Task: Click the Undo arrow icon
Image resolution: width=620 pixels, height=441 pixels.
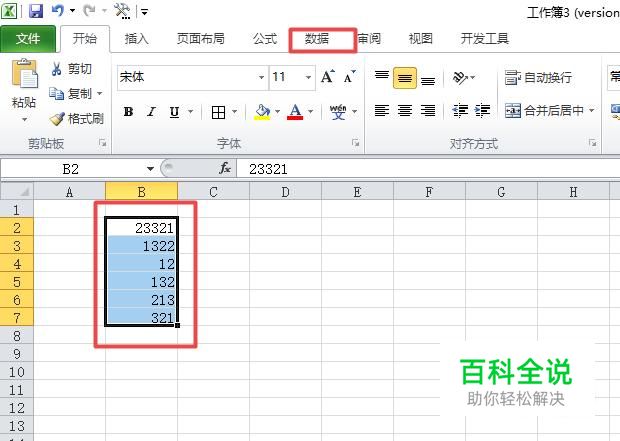Action: pos(58,11)
